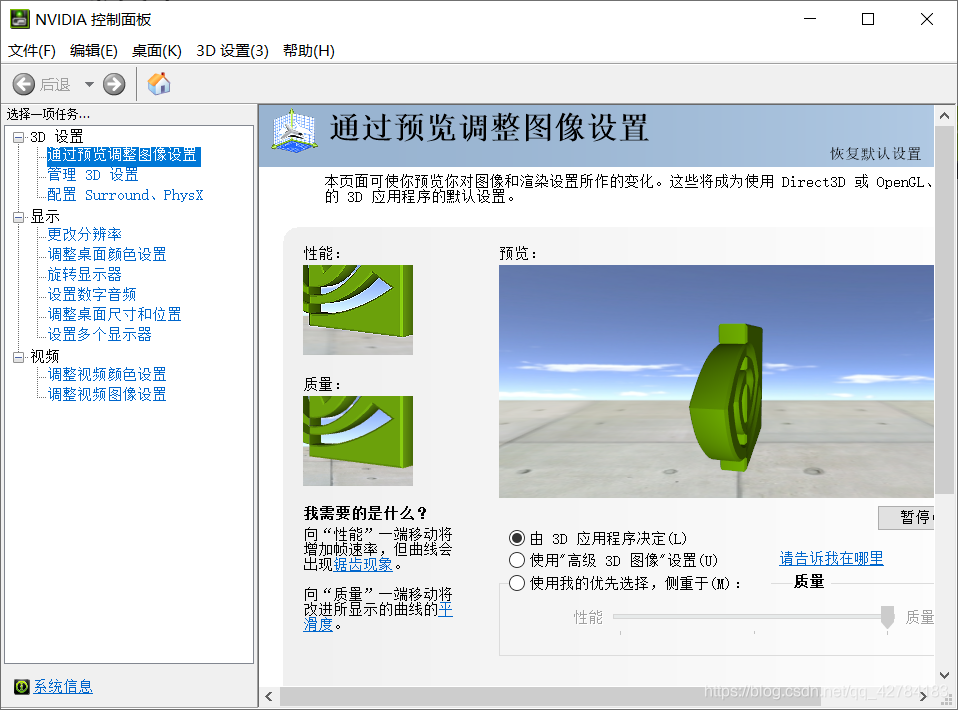Select radio 由 3D 应用程序决定(L)
The image size is (958, 710).
pos(517,538)
